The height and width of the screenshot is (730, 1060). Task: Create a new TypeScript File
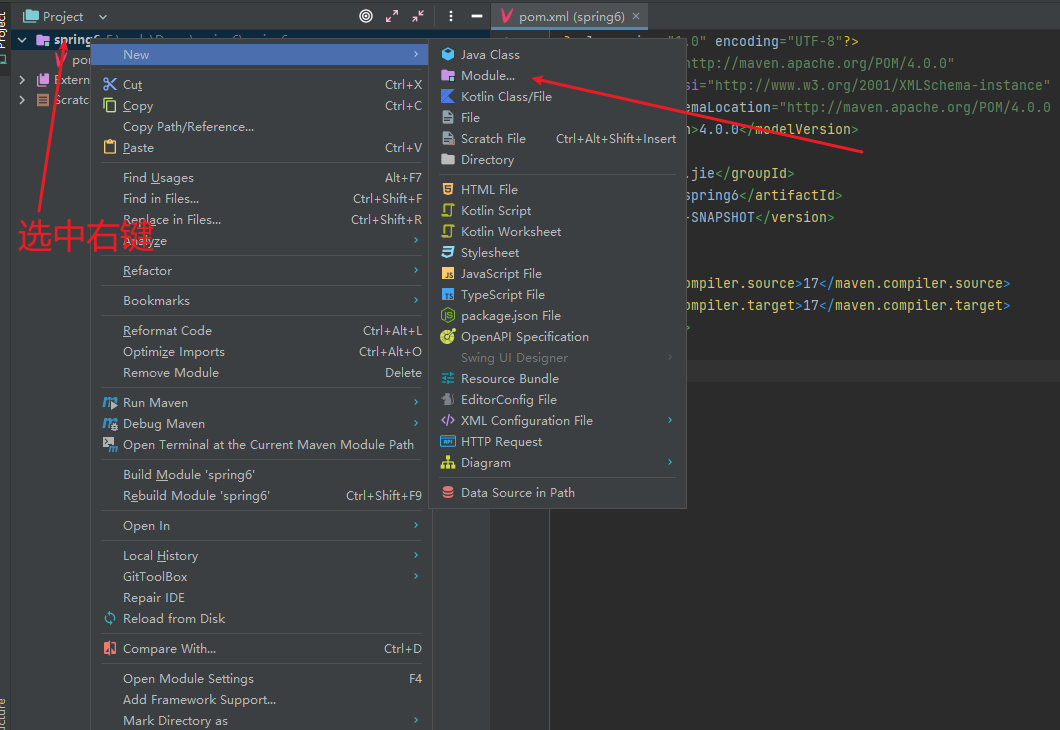click(558, 295)
